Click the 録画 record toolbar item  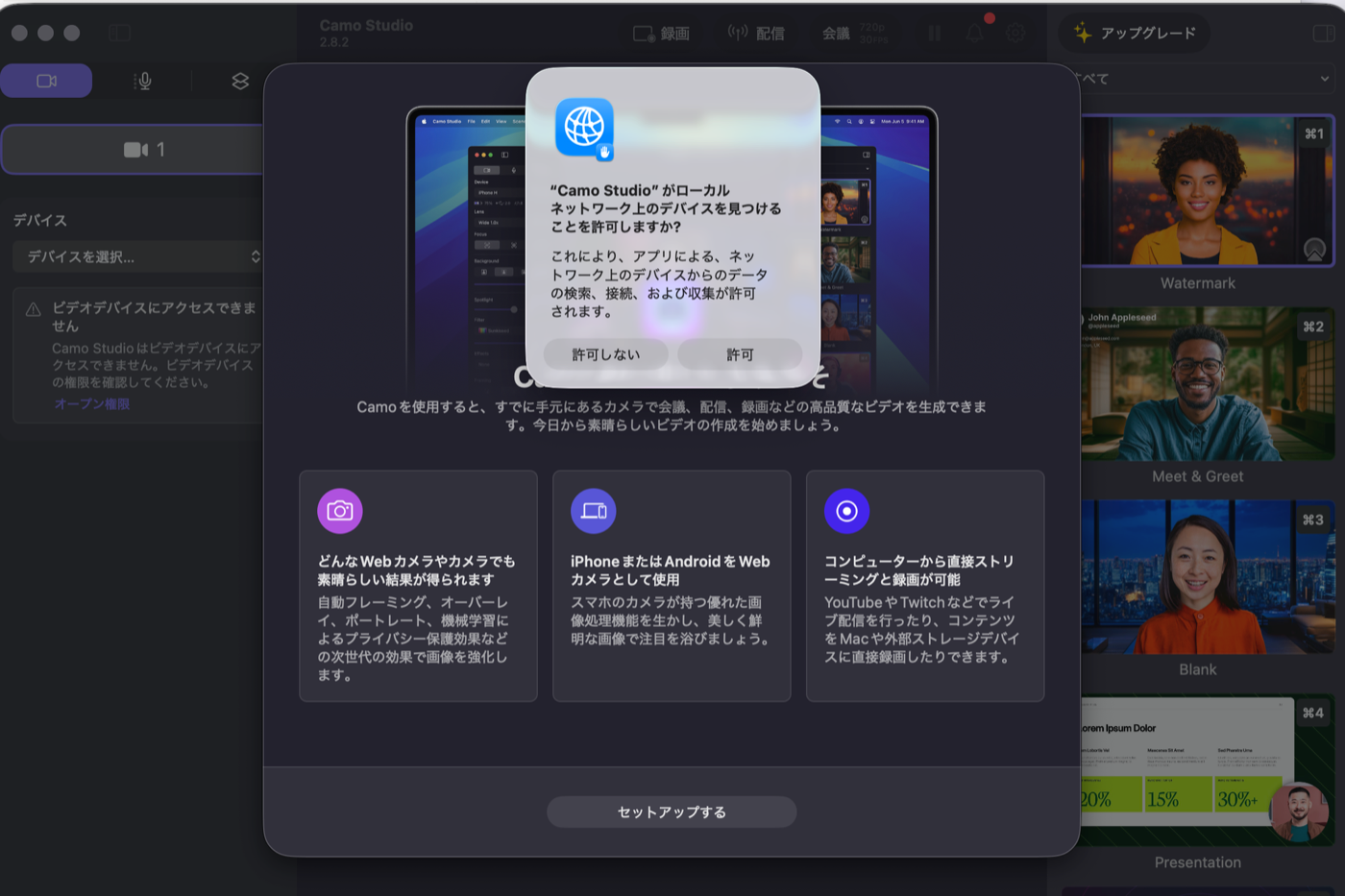point(661,34)
